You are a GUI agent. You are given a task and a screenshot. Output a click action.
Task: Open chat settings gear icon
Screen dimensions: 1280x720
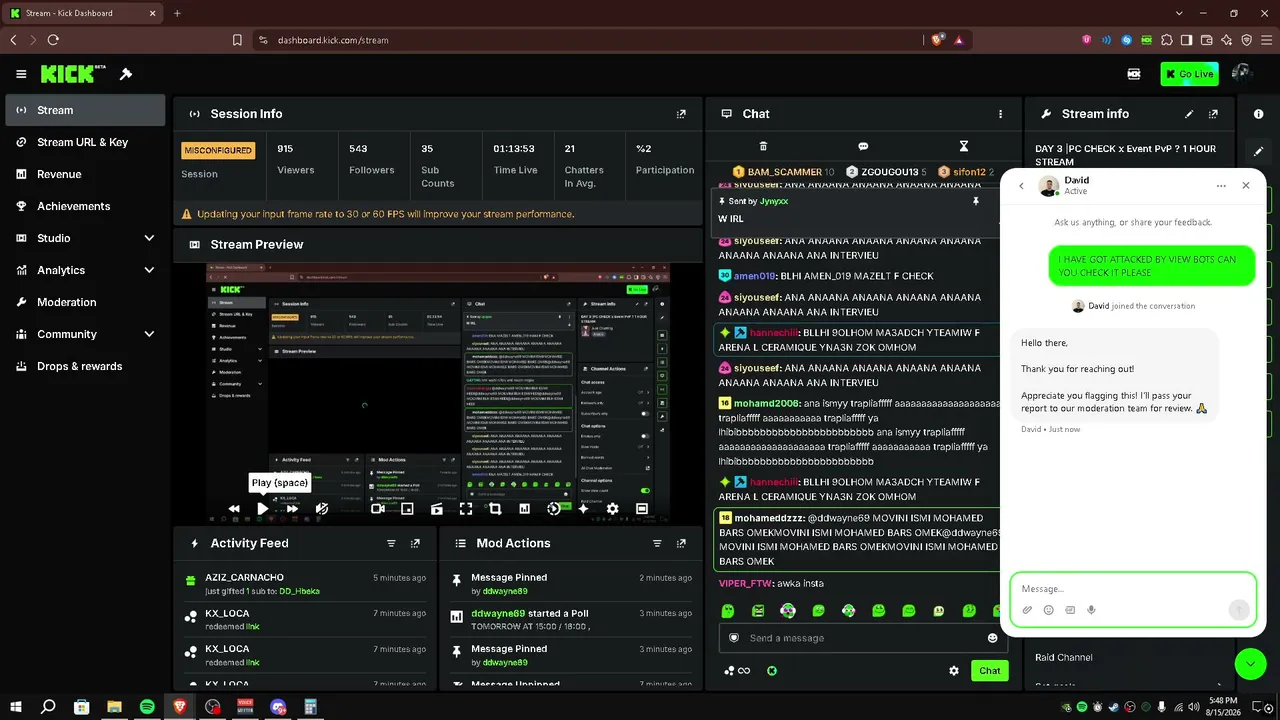point(954,671)
